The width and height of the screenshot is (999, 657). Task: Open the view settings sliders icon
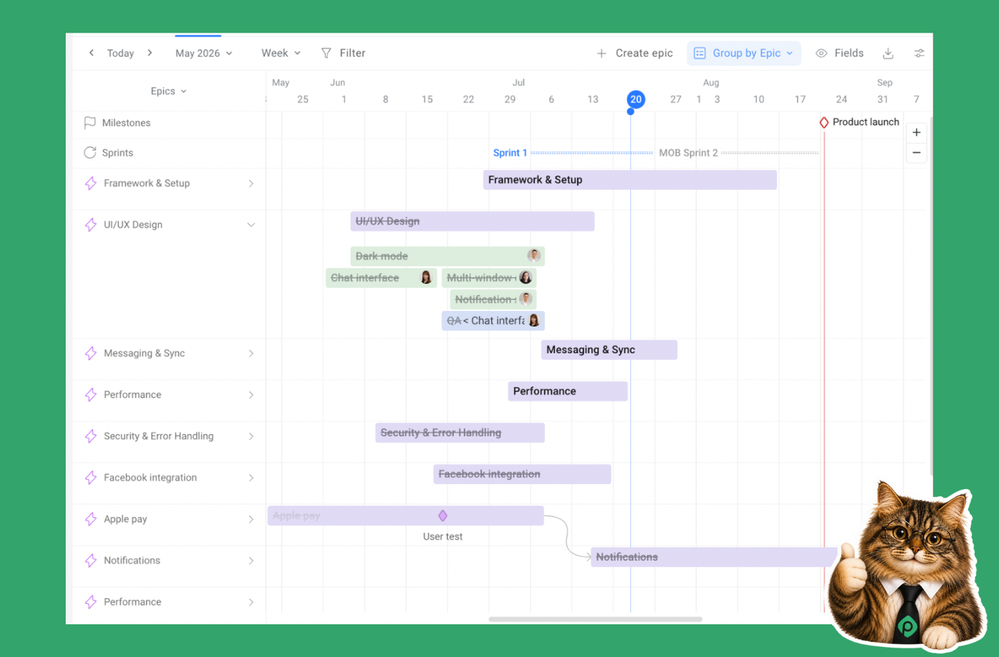coord(919,54)
